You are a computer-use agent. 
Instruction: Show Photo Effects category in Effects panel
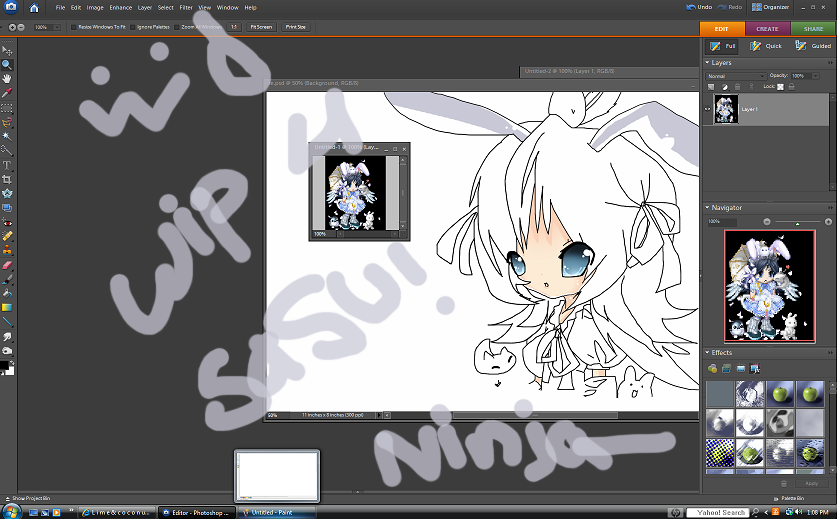(741, 369)
